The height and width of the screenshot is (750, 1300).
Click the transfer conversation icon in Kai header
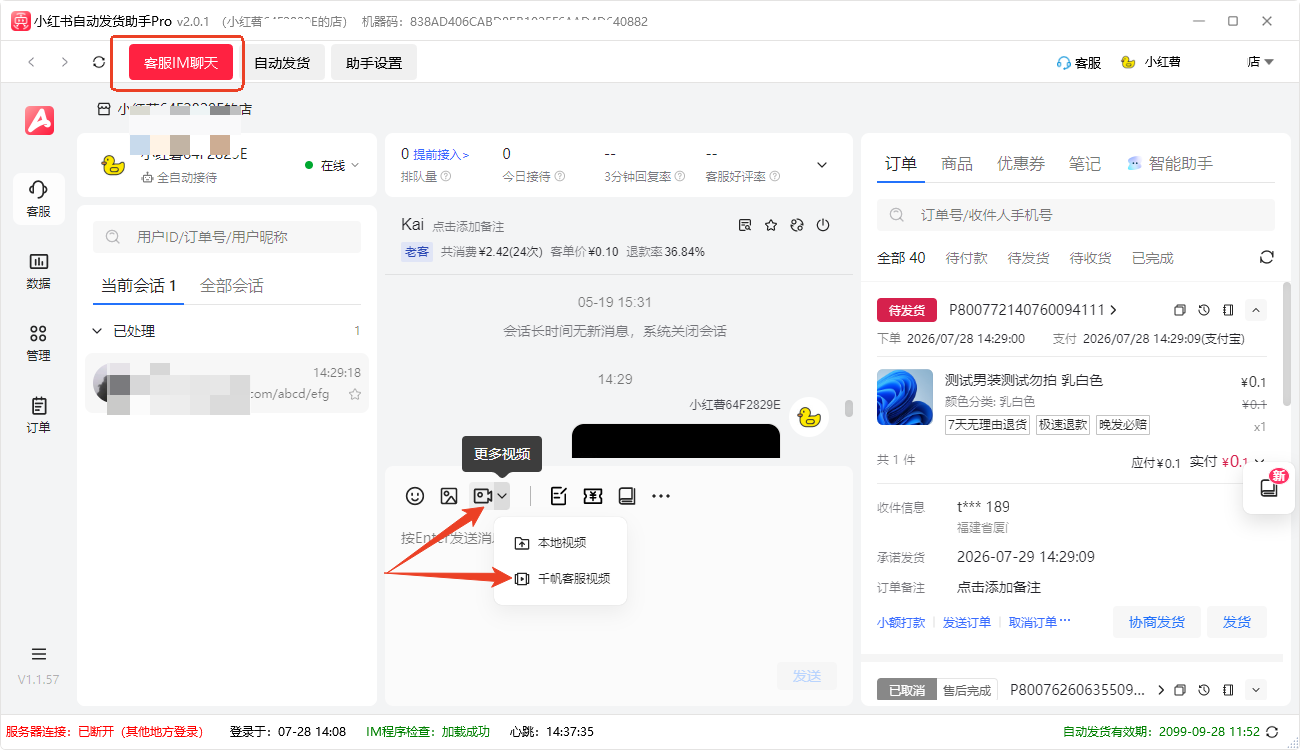point(797,225)
